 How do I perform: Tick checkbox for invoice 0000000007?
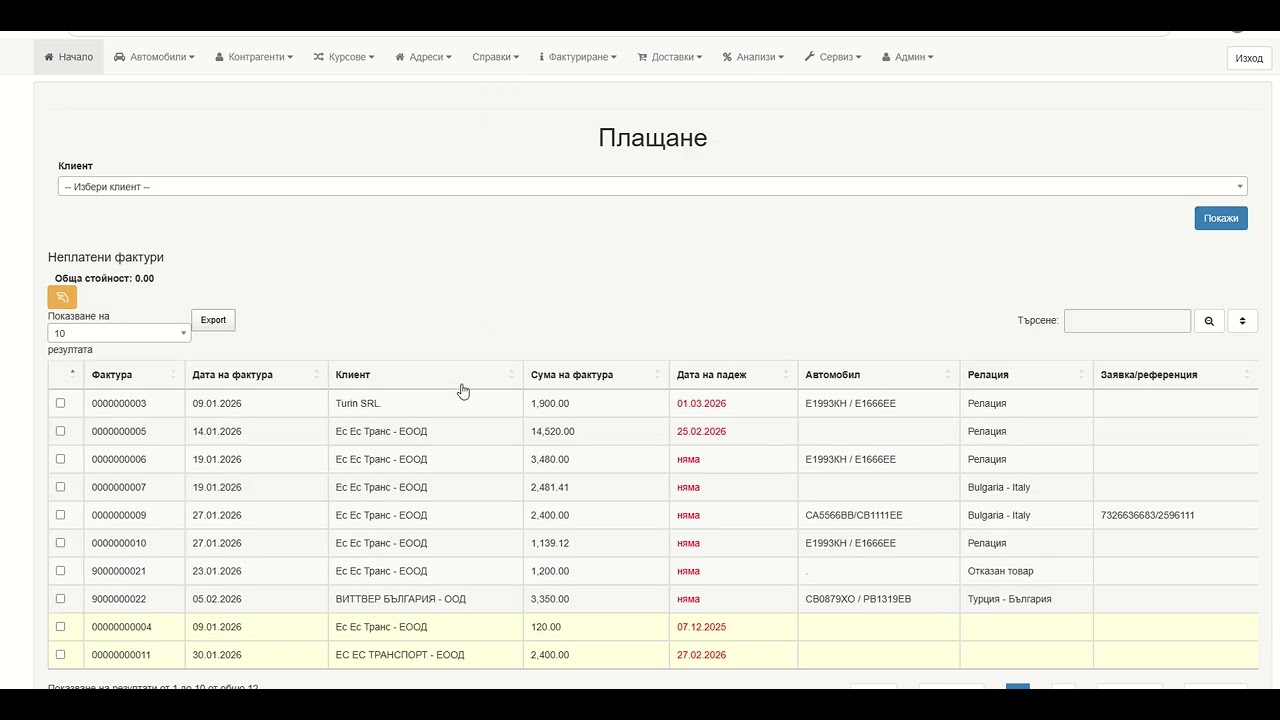pyautogui.click(x=60, y=487)
